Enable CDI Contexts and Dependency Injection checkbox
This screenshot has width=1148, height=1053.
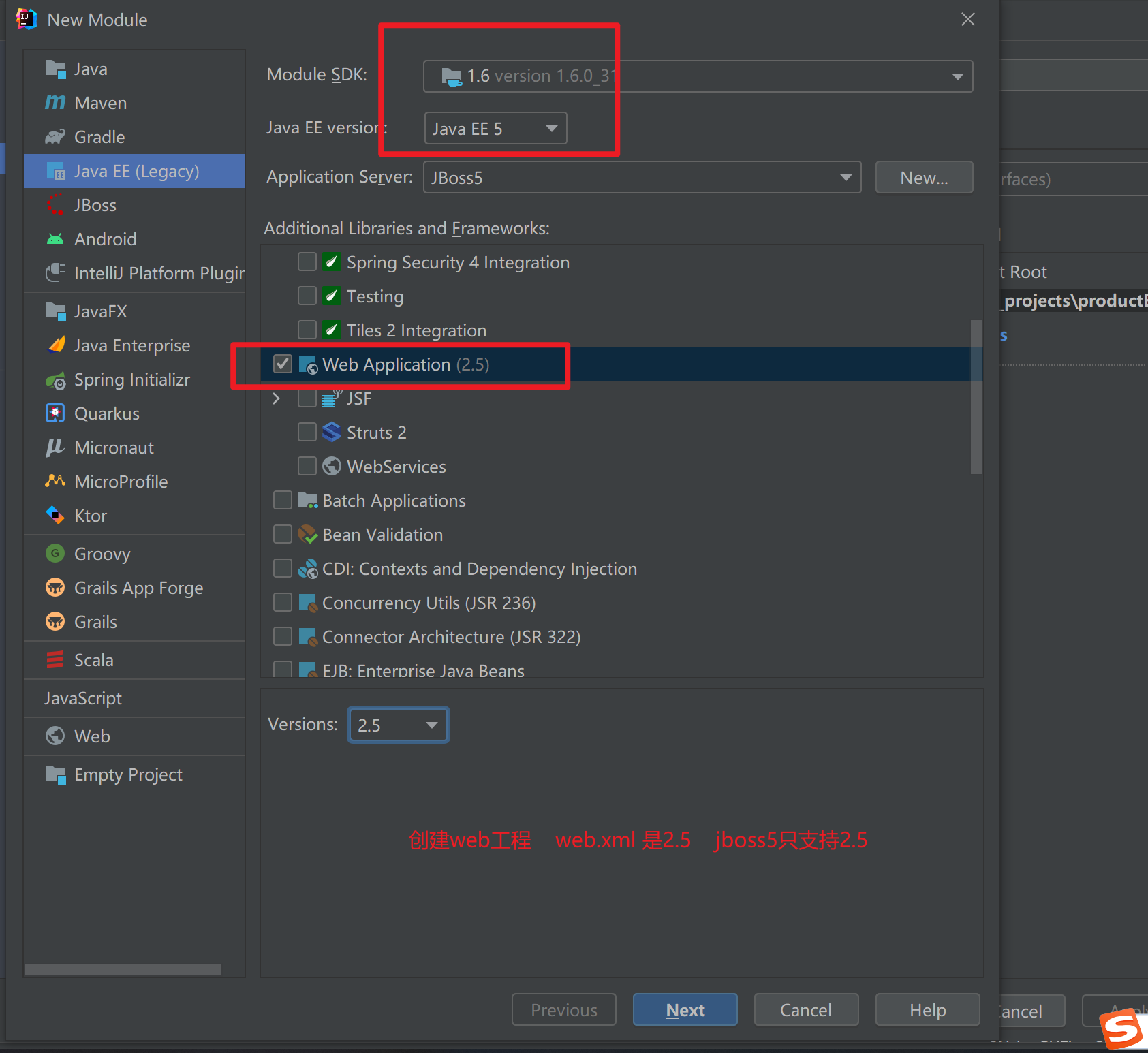pos(283,569)
